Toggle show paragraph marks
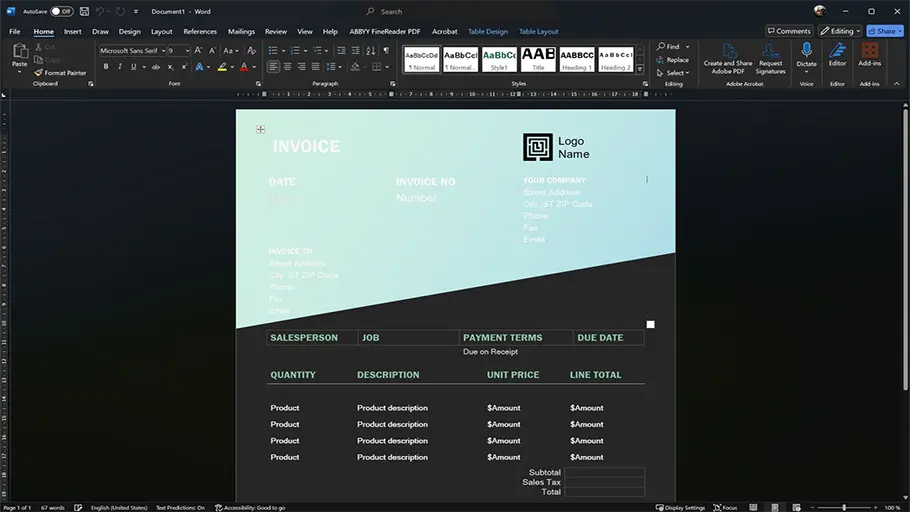Image resolution: width=910 pixels, height=512 pixels. click(386, 50)
